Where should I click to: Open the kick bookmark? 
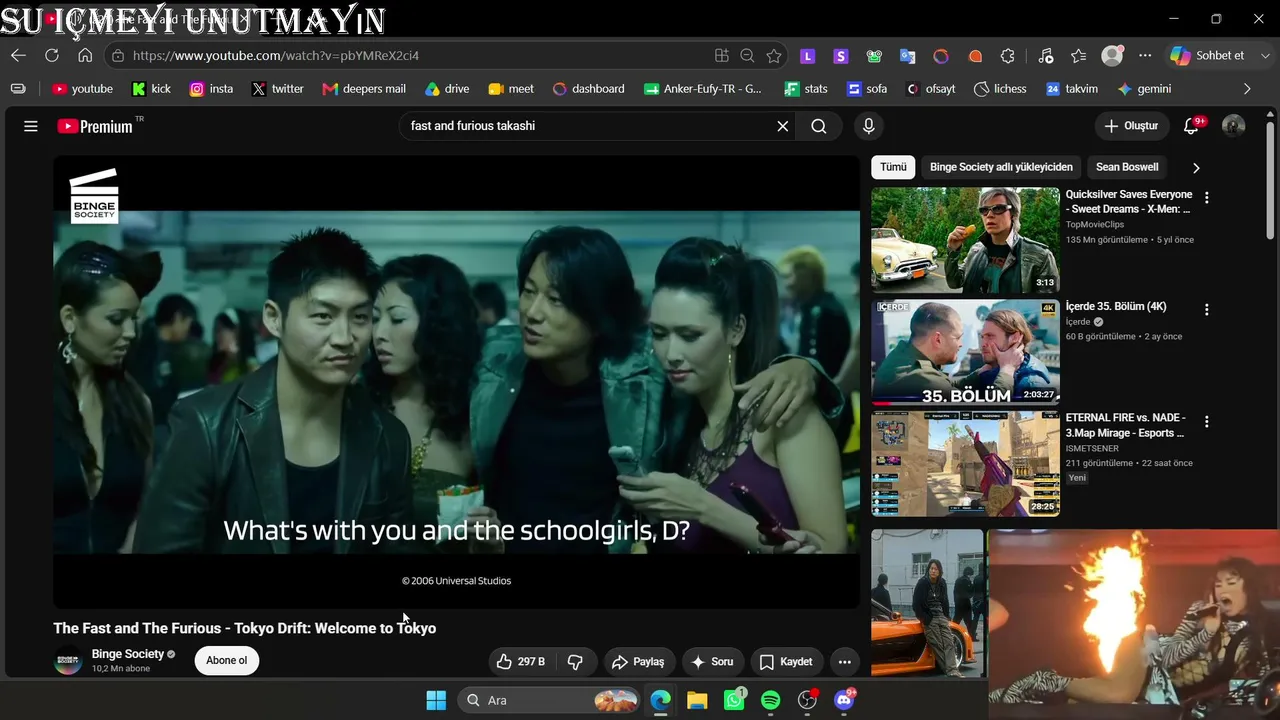pyautogui.click(x=152, y=89)
